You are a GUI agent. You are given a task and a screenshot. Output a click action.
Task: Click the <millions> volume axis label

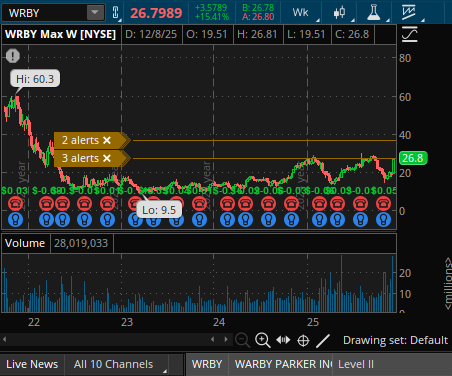pyautogui.click(x=448, y=283)
